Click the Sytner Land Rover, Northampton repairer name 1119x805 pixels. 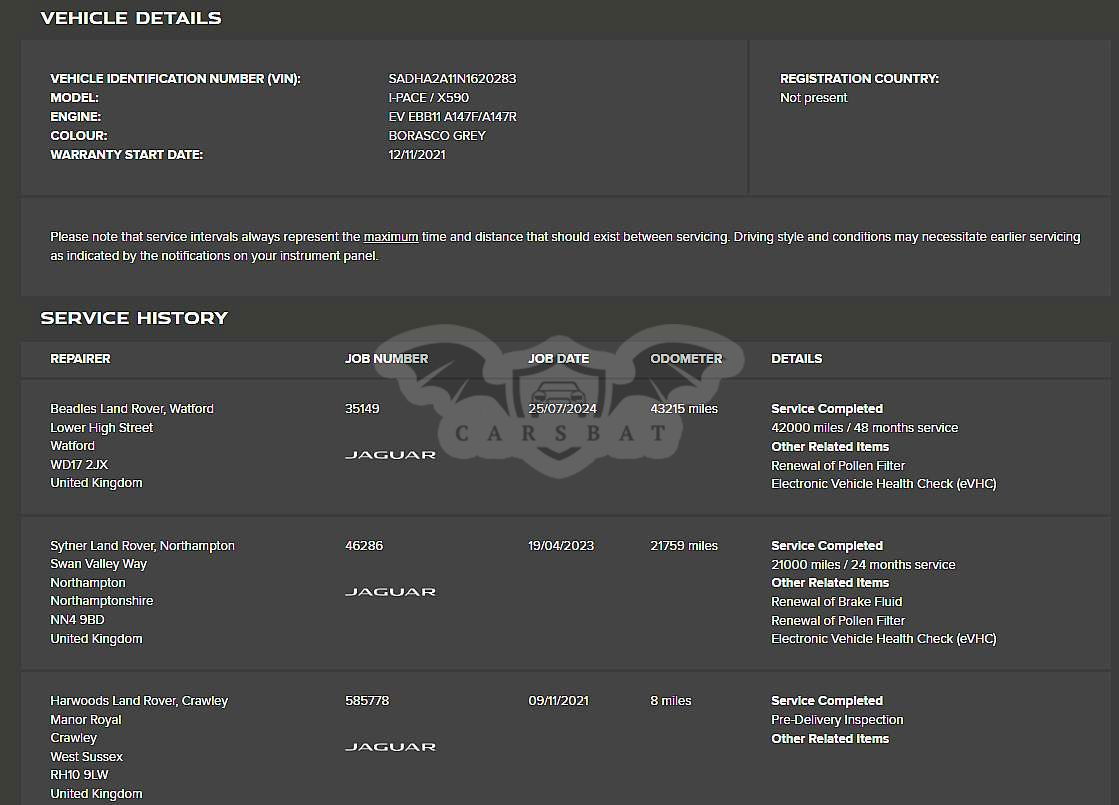pos(142,546)
